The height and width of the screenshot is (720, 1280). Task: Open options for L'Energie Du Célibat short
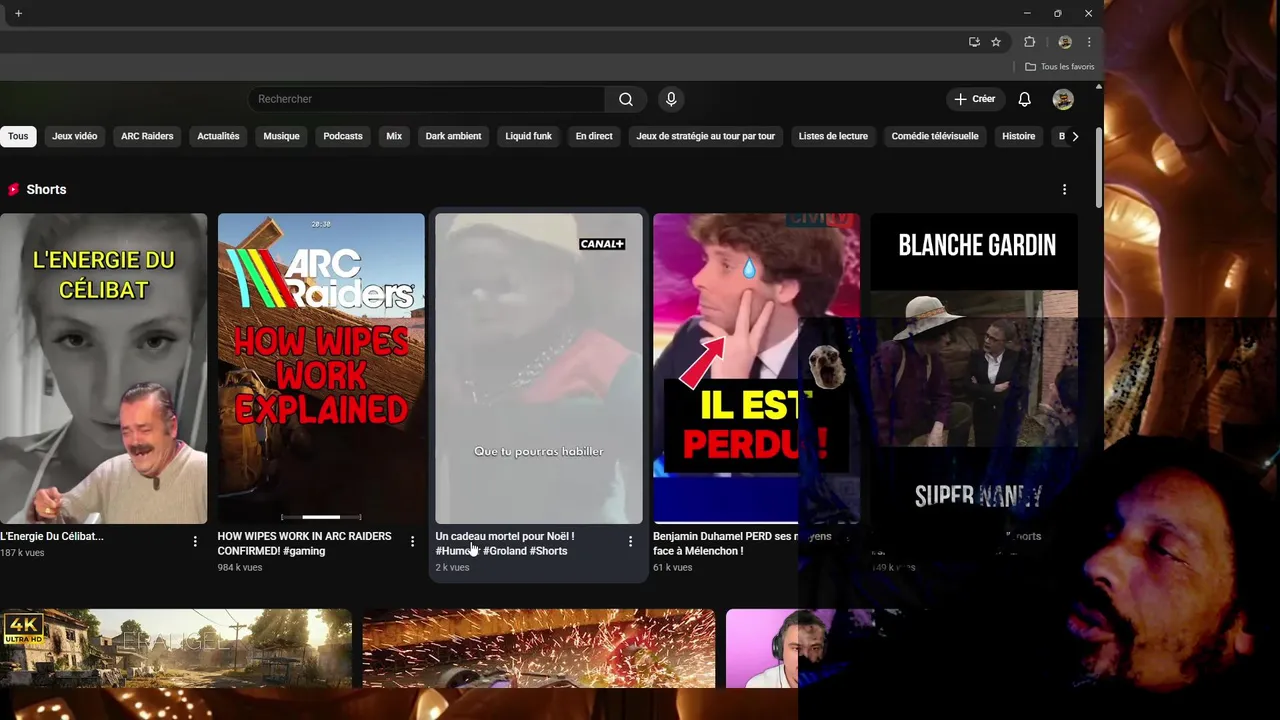(x=195, y=541)
